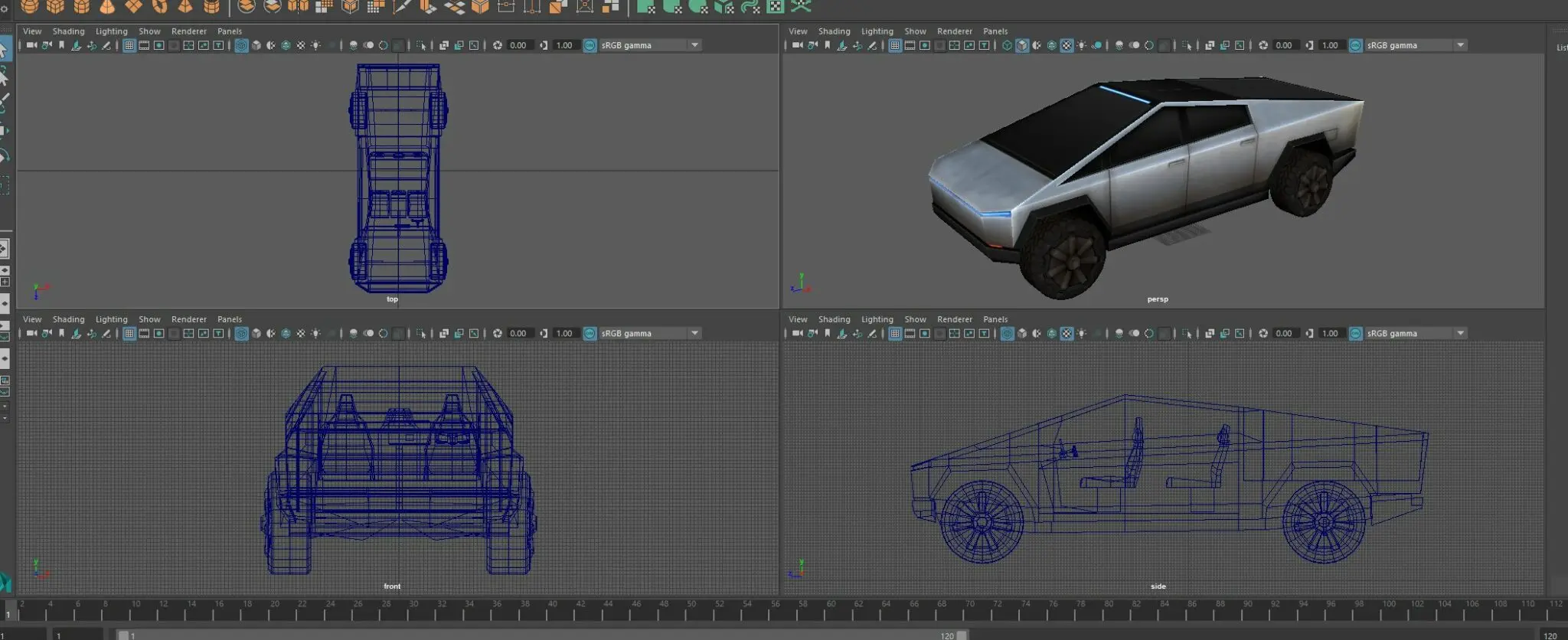Viewport: 1568px width, 640px height.
Task: Toggle Resolution Gate in front viewport toolbar
Action: pyautogui.click(x=158, y=333)
